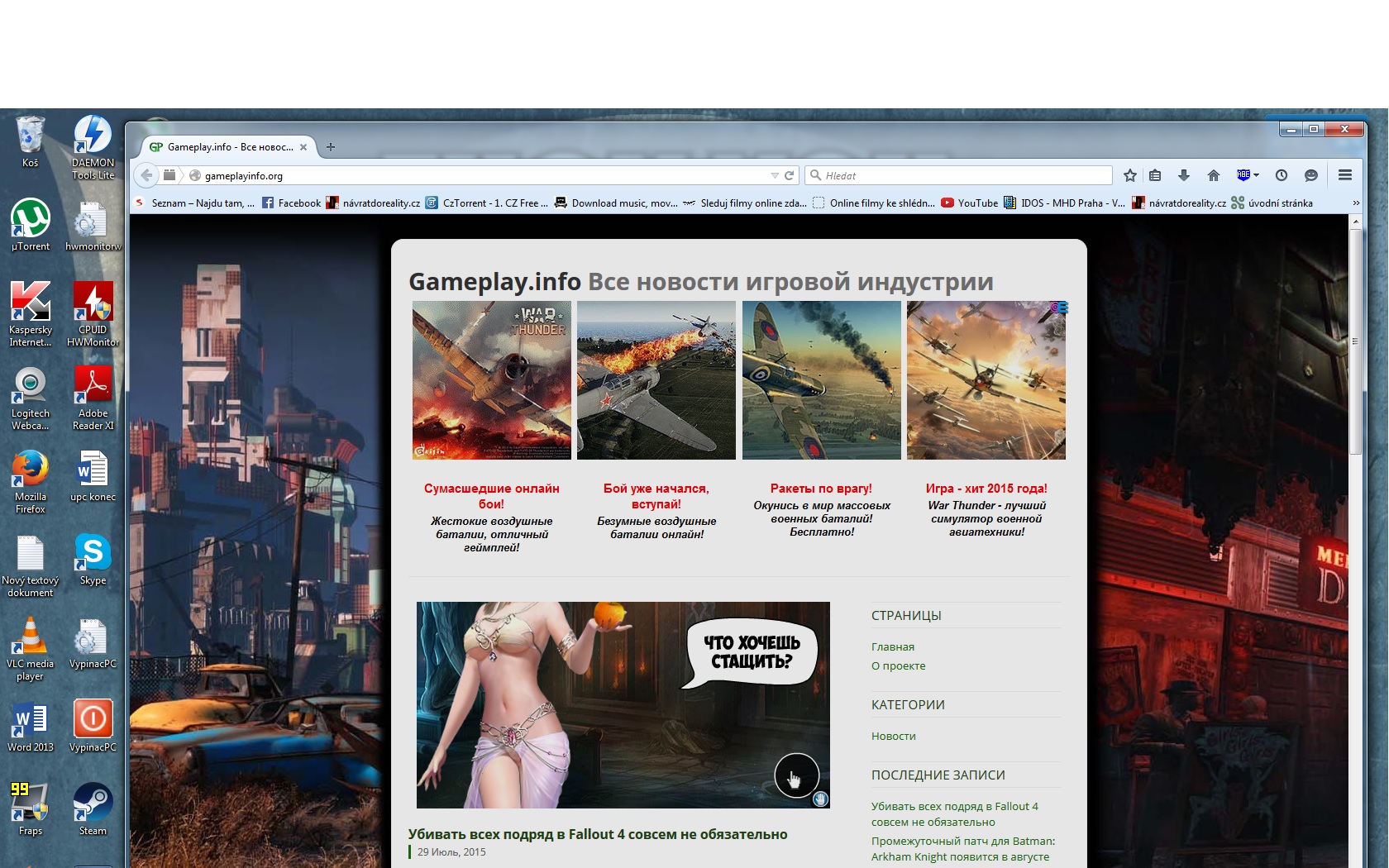Open IDOS - MHD Praha bookmark
This screenshot has width=1389, height=868.
(1064, 203)
